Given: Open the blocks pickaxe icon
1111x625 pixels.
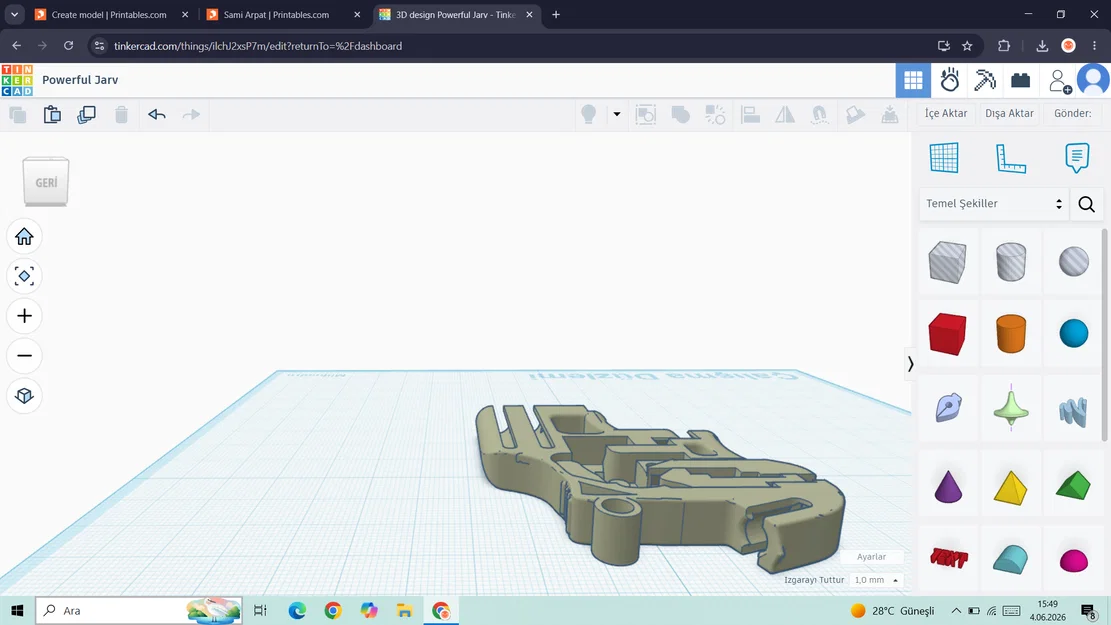Looking at the screenshot, I should point(985,80).
